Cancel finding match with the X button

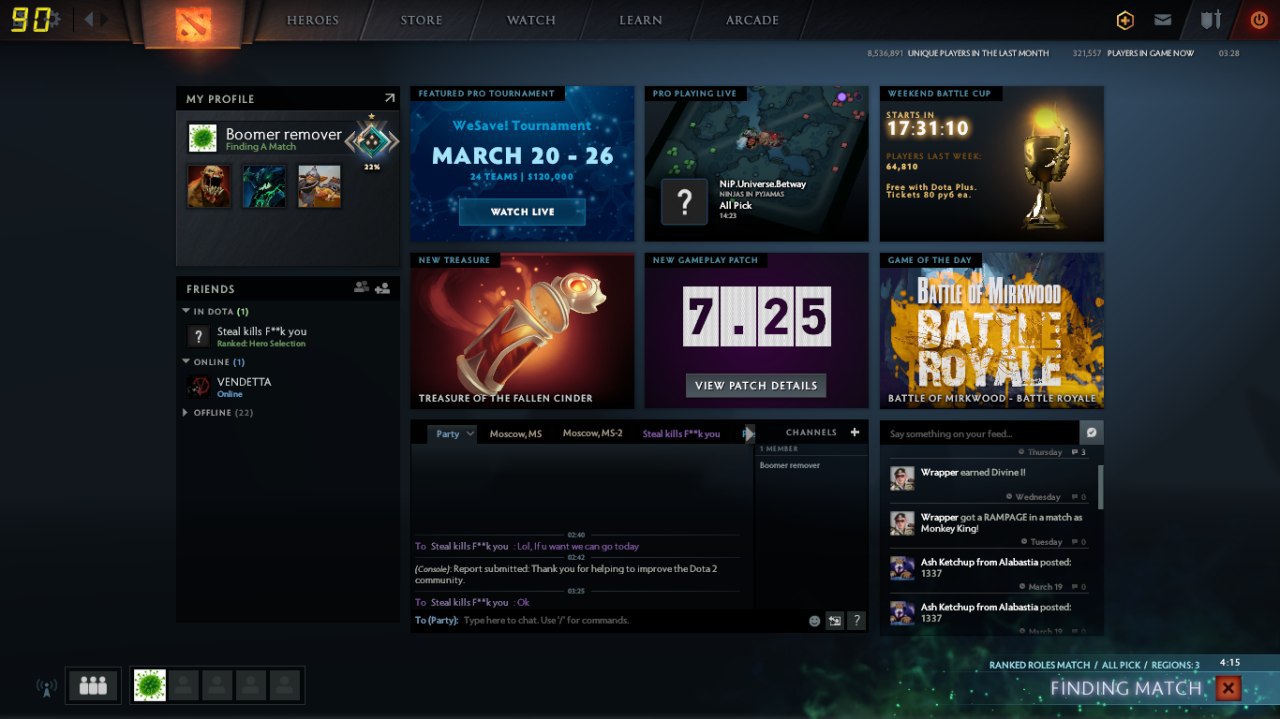[x=1229, y=688]
